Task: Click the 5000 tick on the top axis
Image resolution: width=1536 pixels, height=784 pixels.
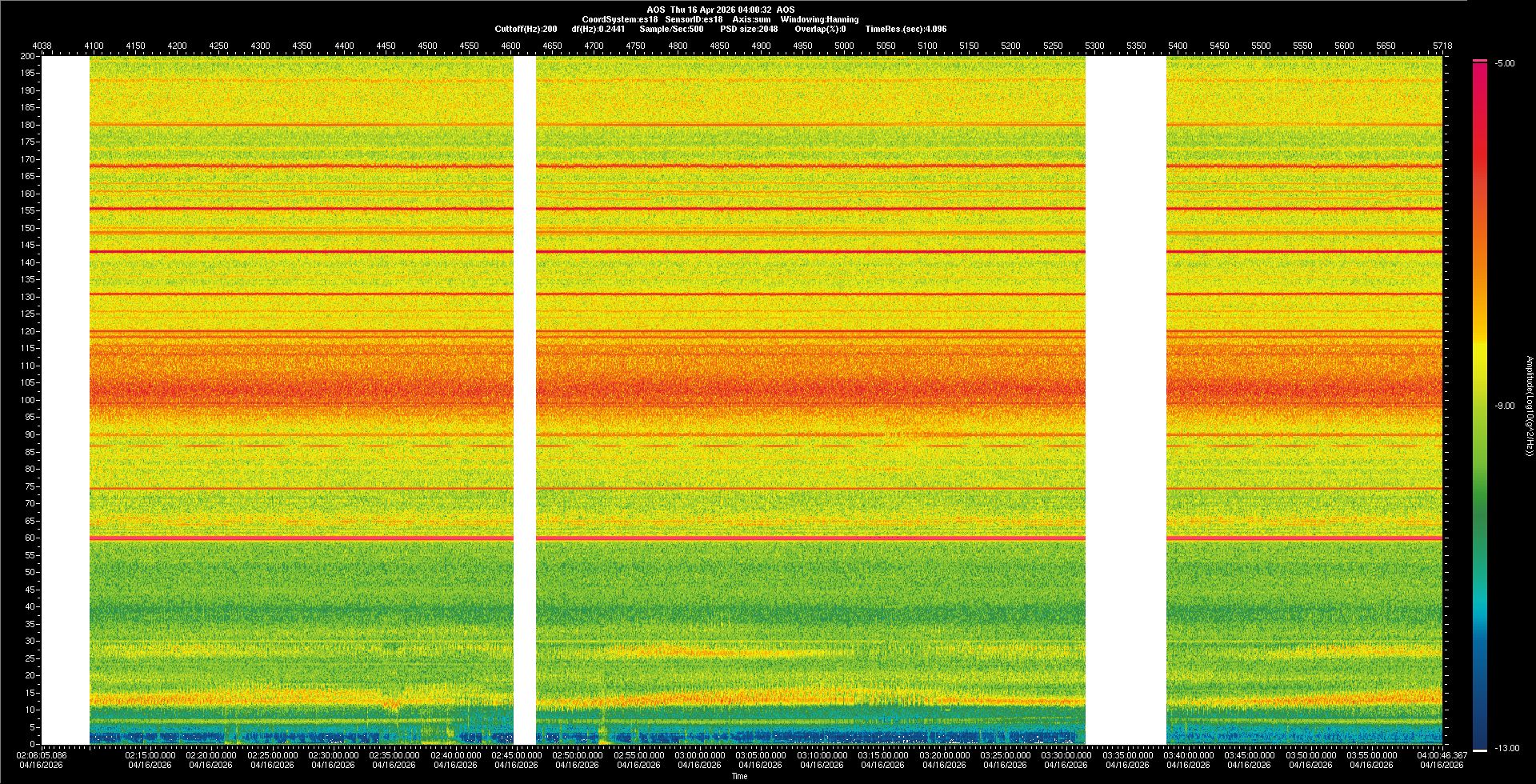Action: tap(844, 46)
